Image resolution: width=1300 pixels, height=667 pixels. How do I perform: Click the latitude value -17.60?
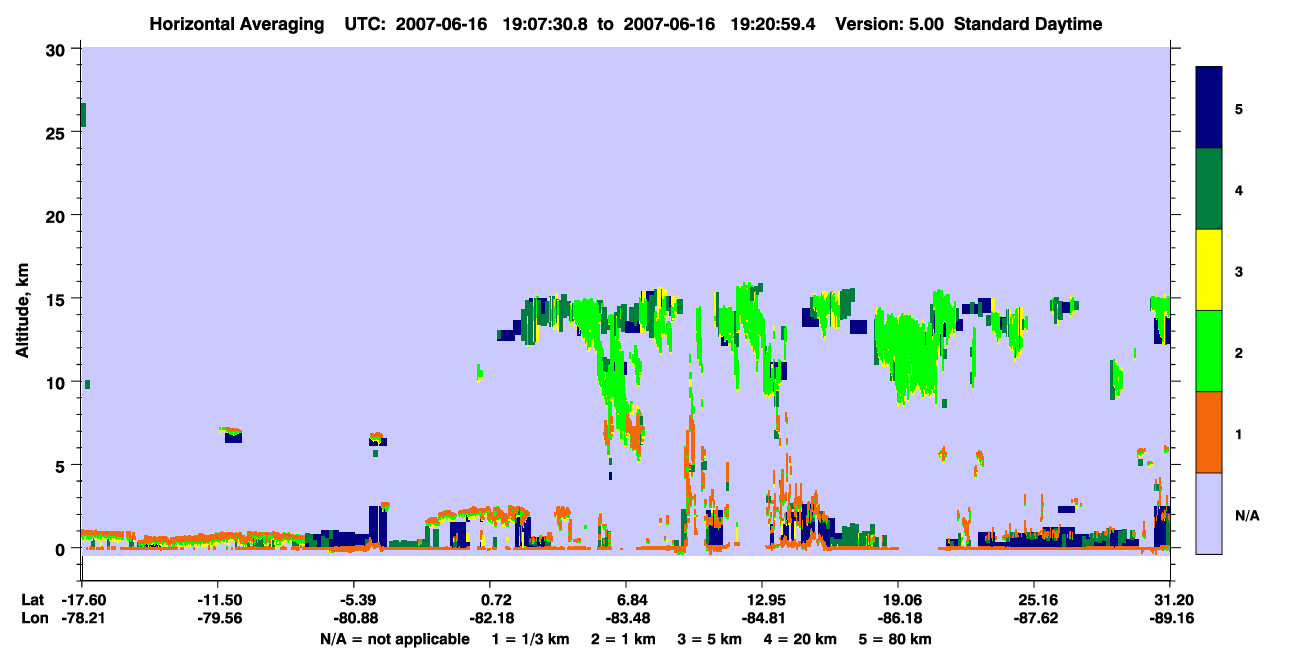click(x=82, y=600)
